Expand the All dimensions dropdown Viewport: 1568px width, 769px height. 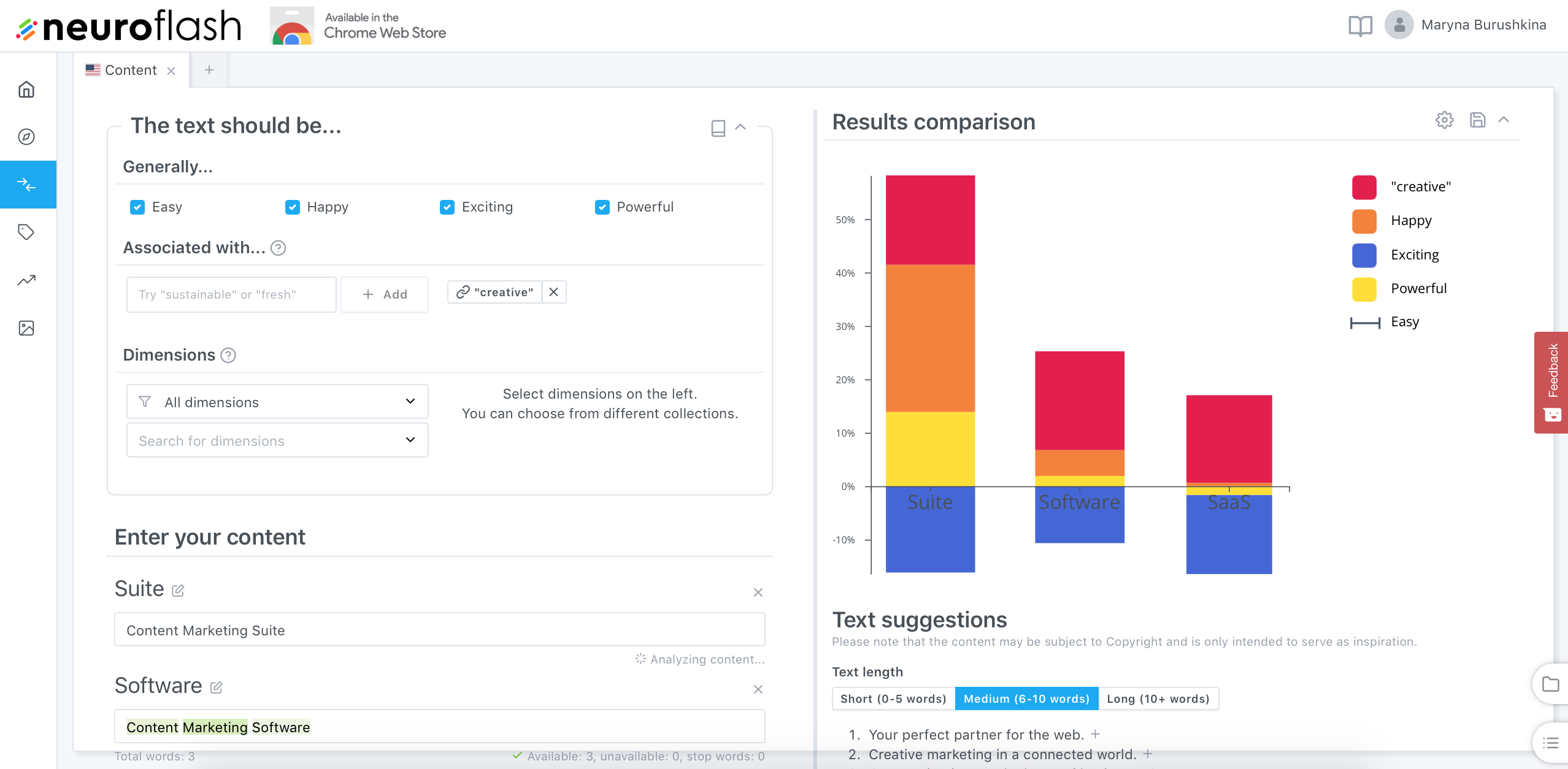tap(277, 402)
